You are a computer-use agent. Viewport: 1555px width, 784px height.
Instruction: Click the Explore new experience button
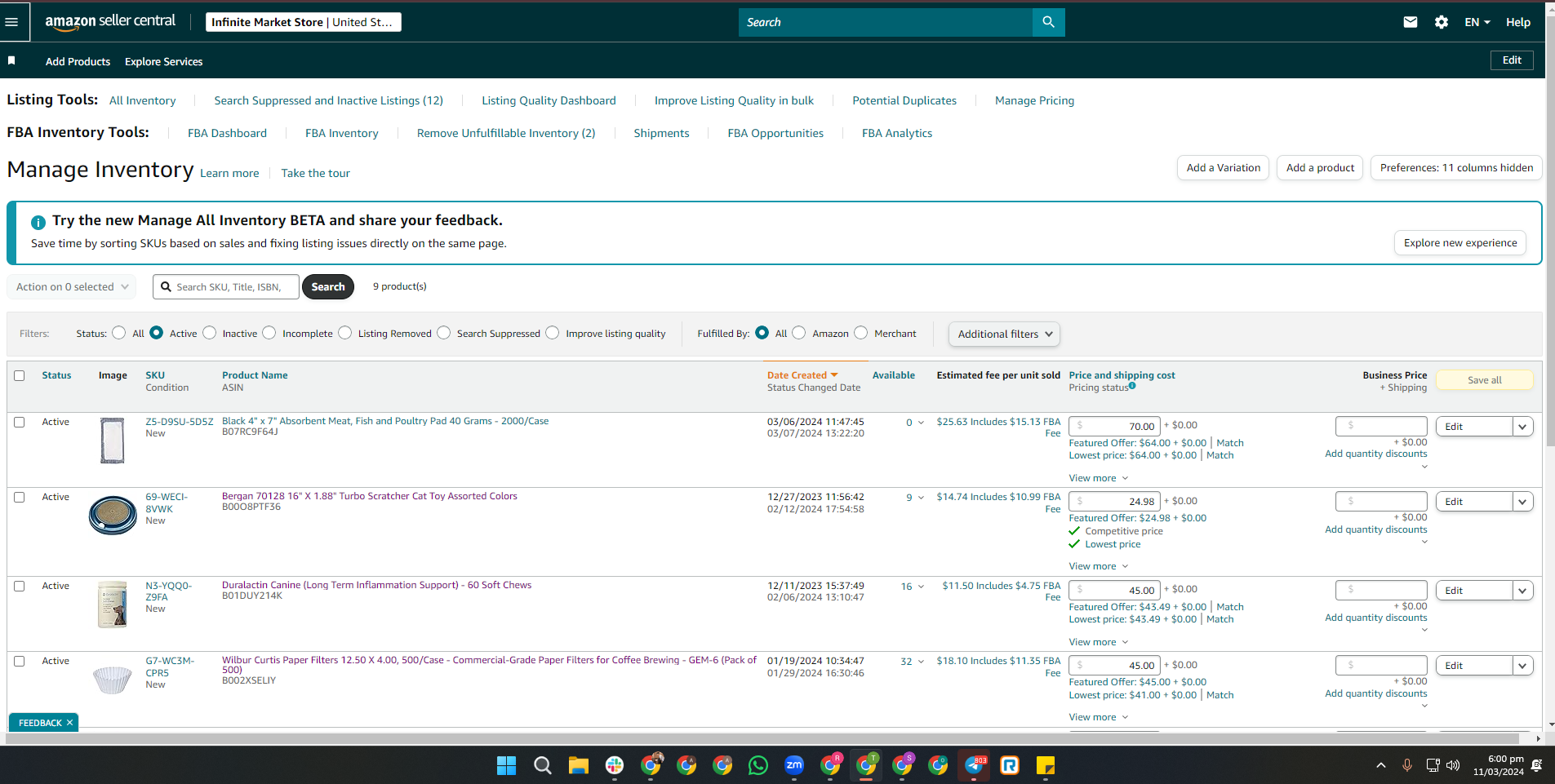pyautogui.click(x=1460, y=242)
